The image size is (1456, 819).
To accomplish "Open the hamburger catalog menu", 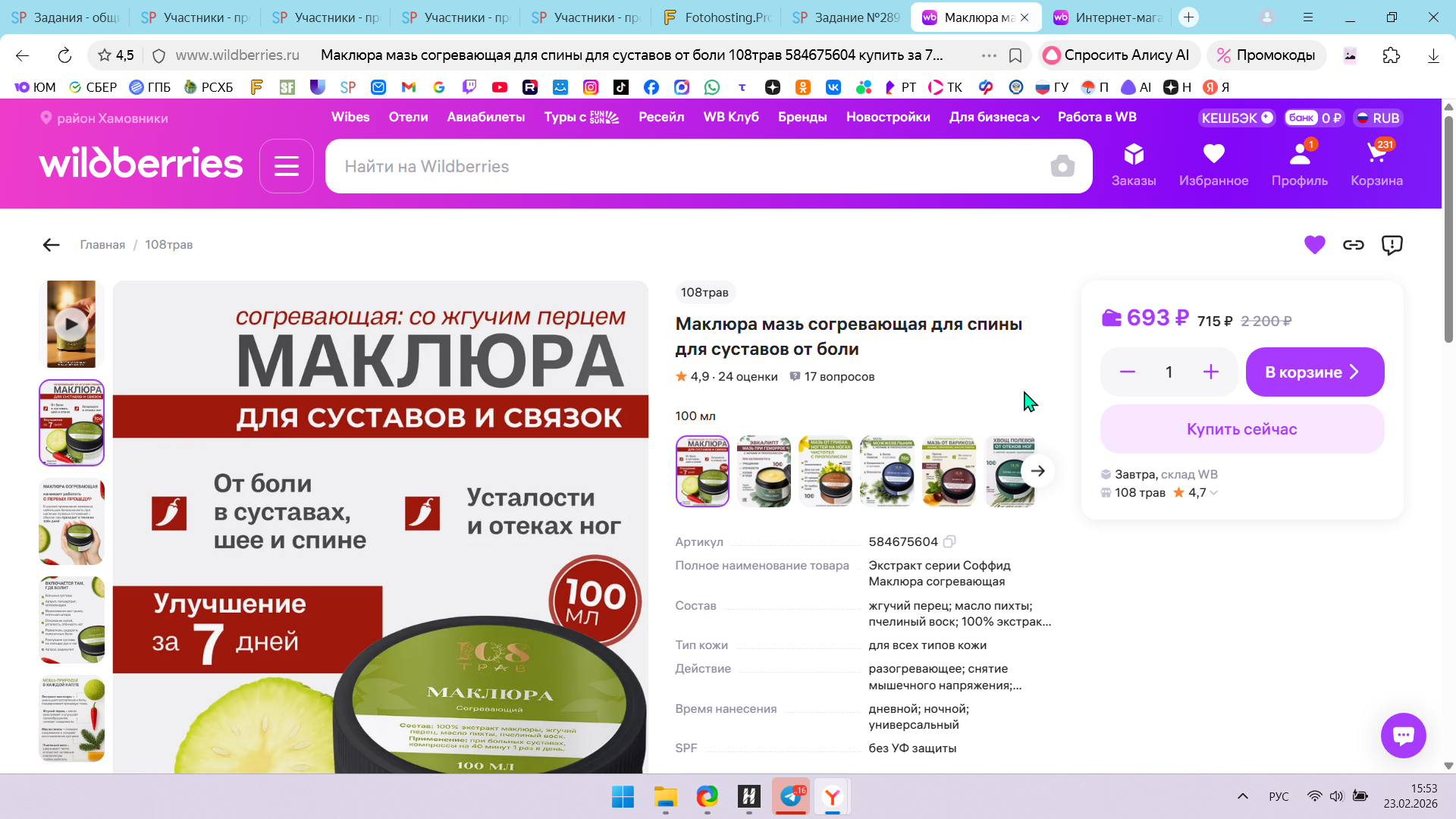I will coord(286,166).
